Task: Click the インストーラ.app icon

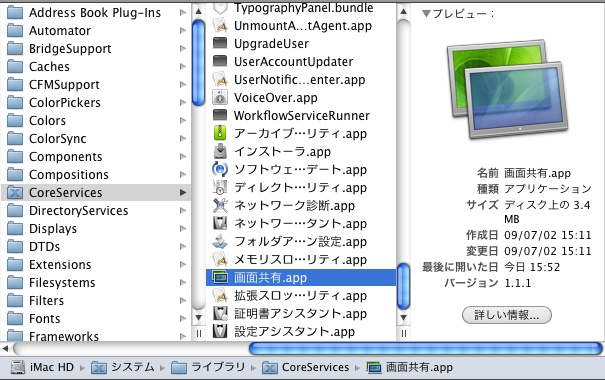Action: coord(220,151)
